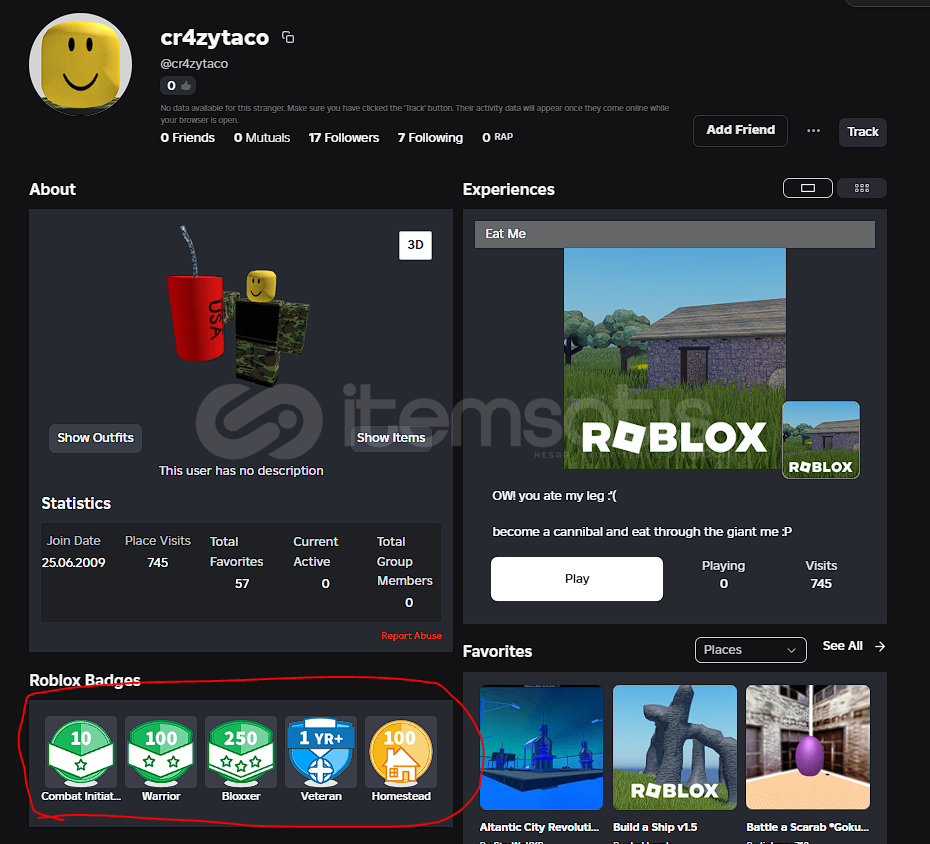Open the 7 Following list
This screenshot has width=930, height=844.
coord(430,138)
